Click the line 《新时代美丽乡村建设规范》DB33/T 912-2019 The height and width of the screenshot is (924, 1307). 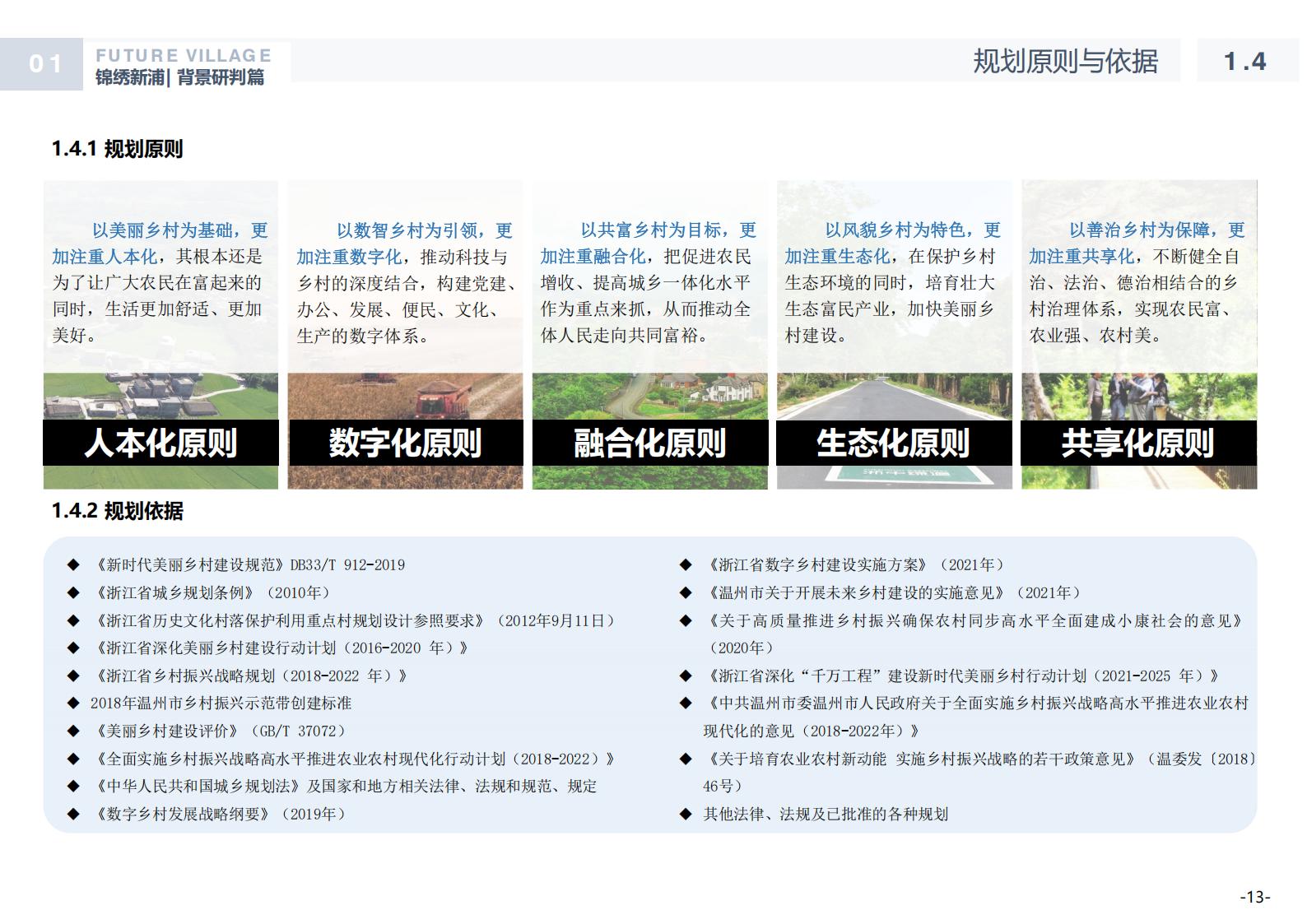tap(249, 564)
